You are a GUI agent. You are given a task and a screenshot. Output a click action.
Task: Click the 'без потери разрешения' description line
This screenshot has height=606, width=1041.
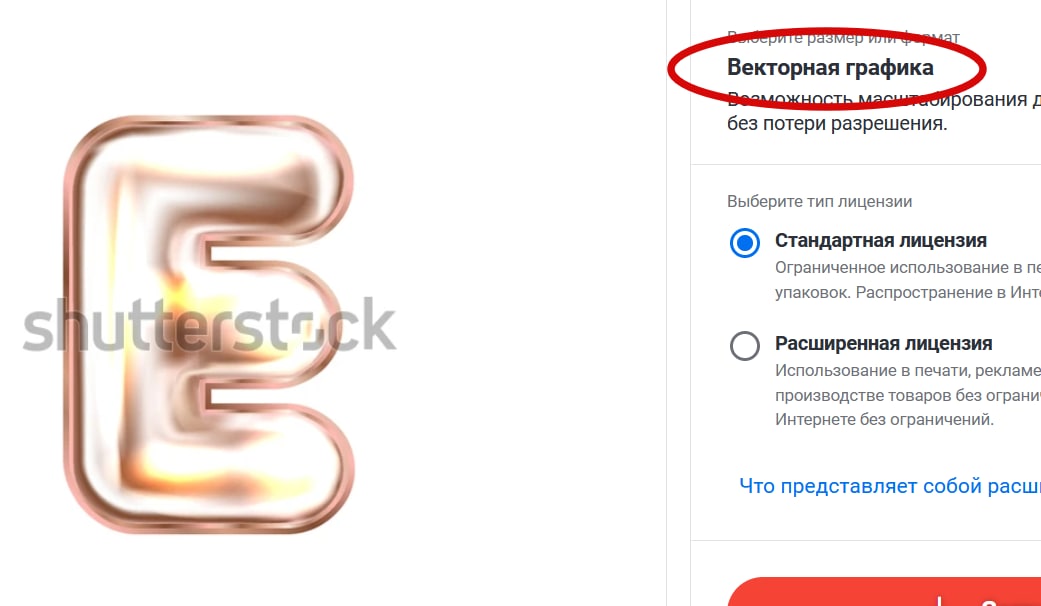837,123
